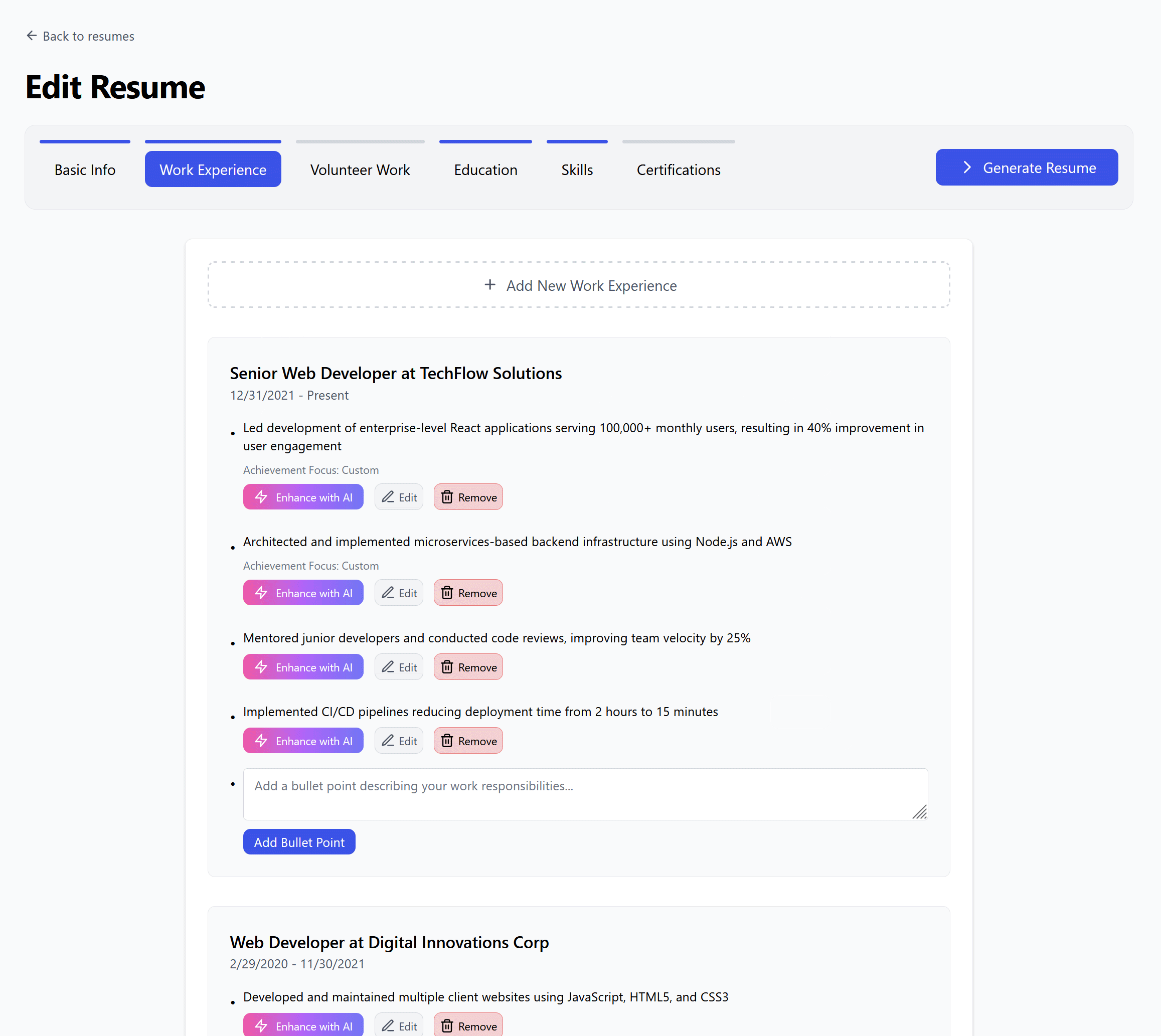Edit the Implemented CI/CD pipelines bullet
1161x1036 pixels.
tap(399, 741)
